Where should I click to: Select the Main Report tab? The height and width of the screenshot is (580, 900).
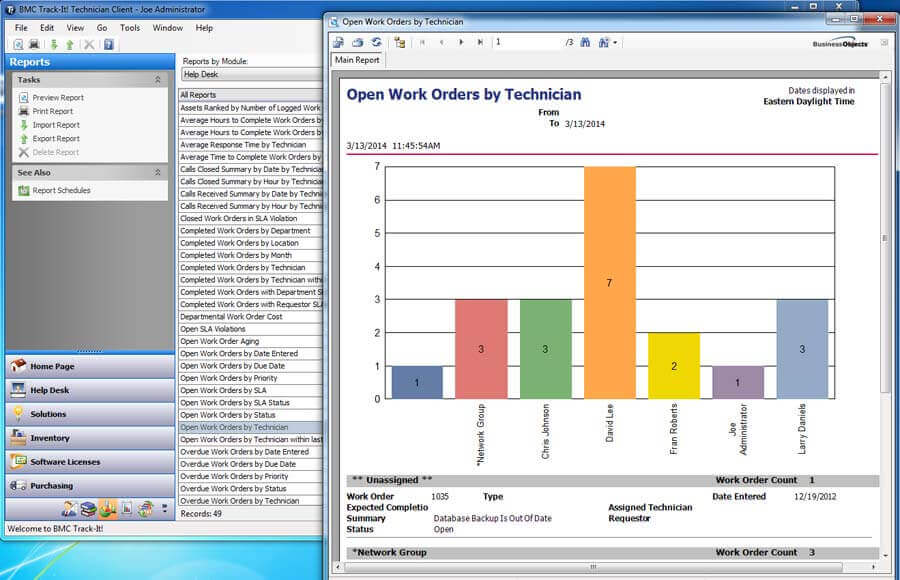357,60
